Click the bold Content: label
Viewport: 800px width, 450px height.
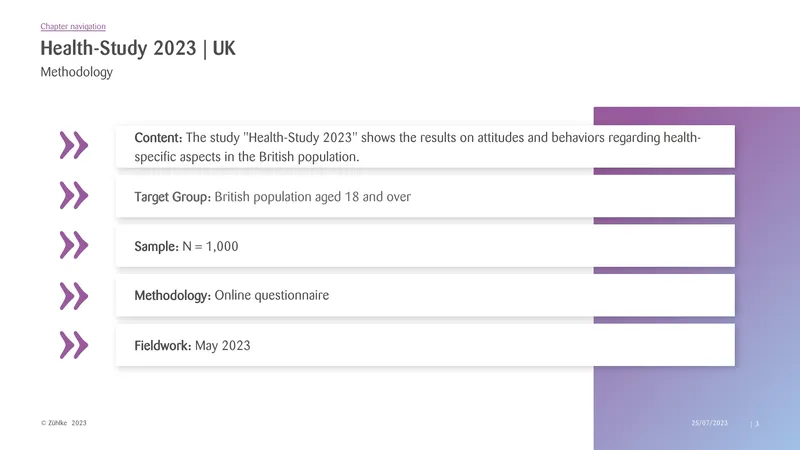coord(158,138)
